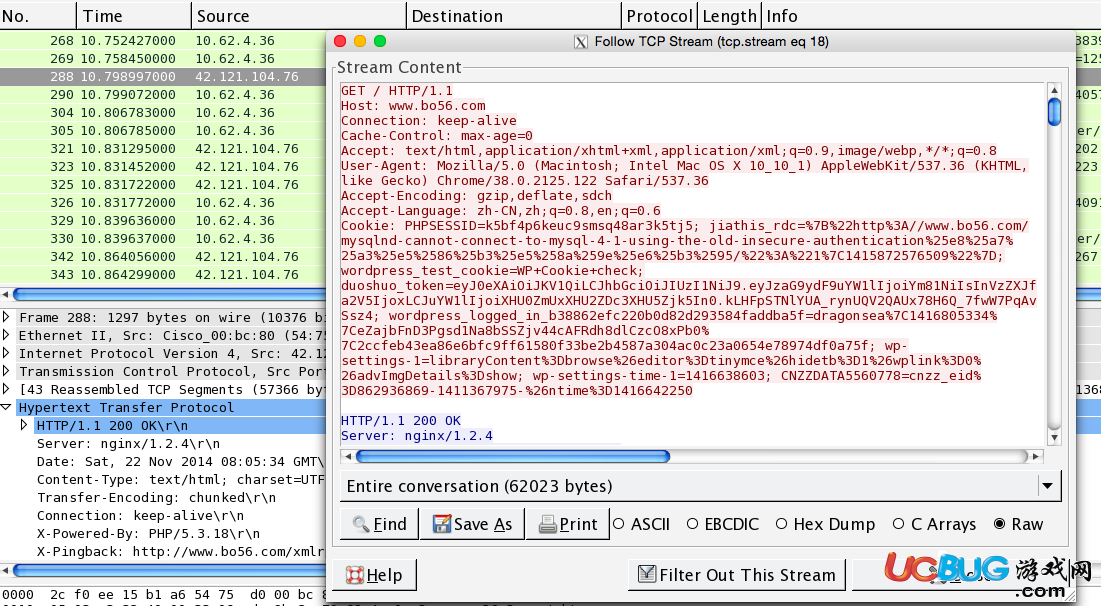Image resolution: width=1101 pixels, height=606 pixels.
Task: Sort packets by Info column
Action: [x=931, y=15]
